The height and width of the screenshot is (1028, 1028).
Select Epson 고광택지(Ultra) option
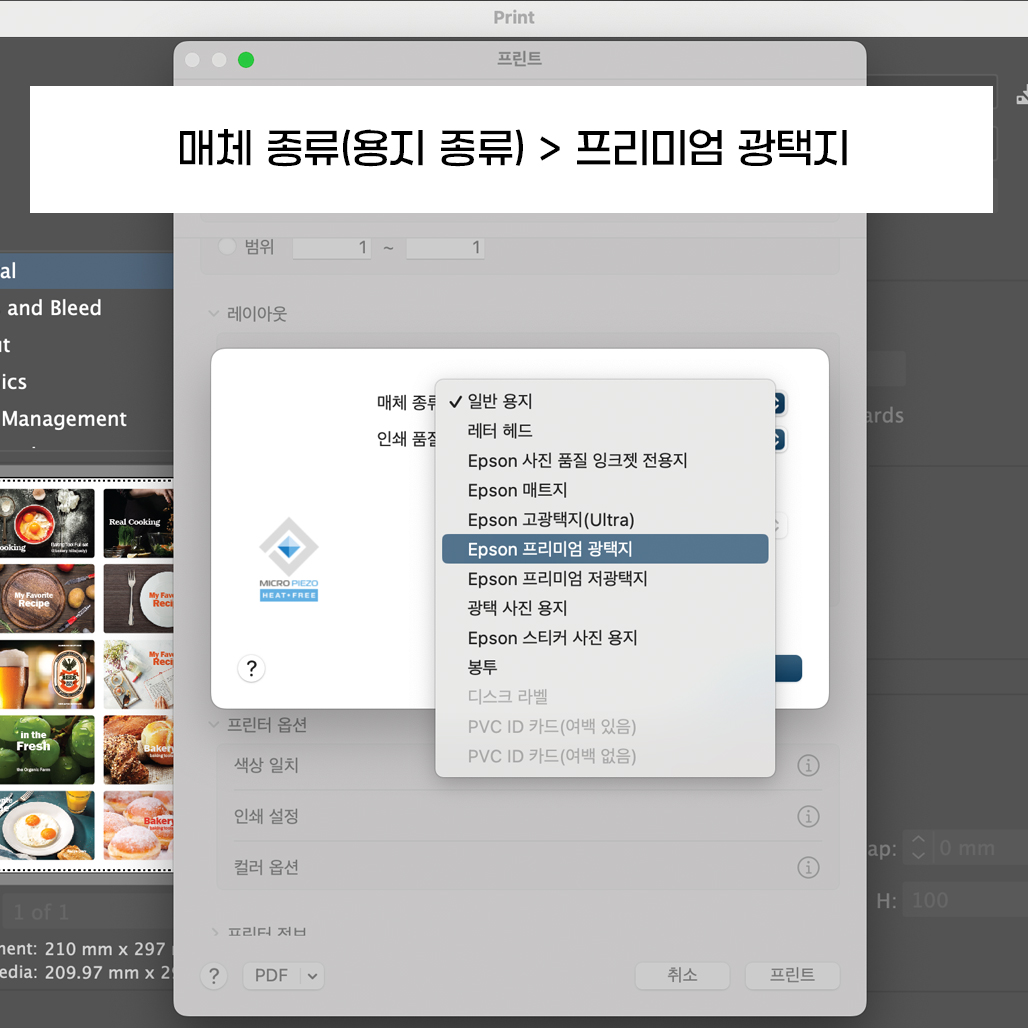[604, 519]
